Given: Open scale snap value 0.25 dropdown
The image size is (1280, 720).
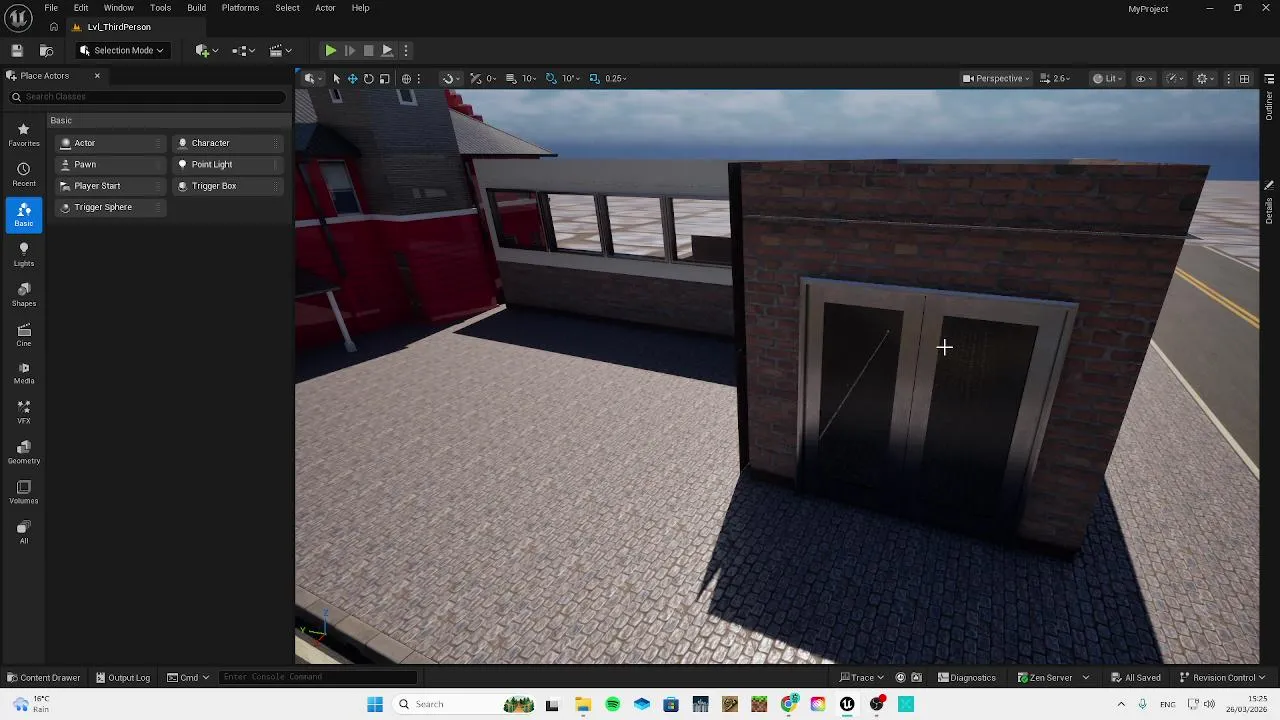Looking at the screenshot, I should pos(616,78).
